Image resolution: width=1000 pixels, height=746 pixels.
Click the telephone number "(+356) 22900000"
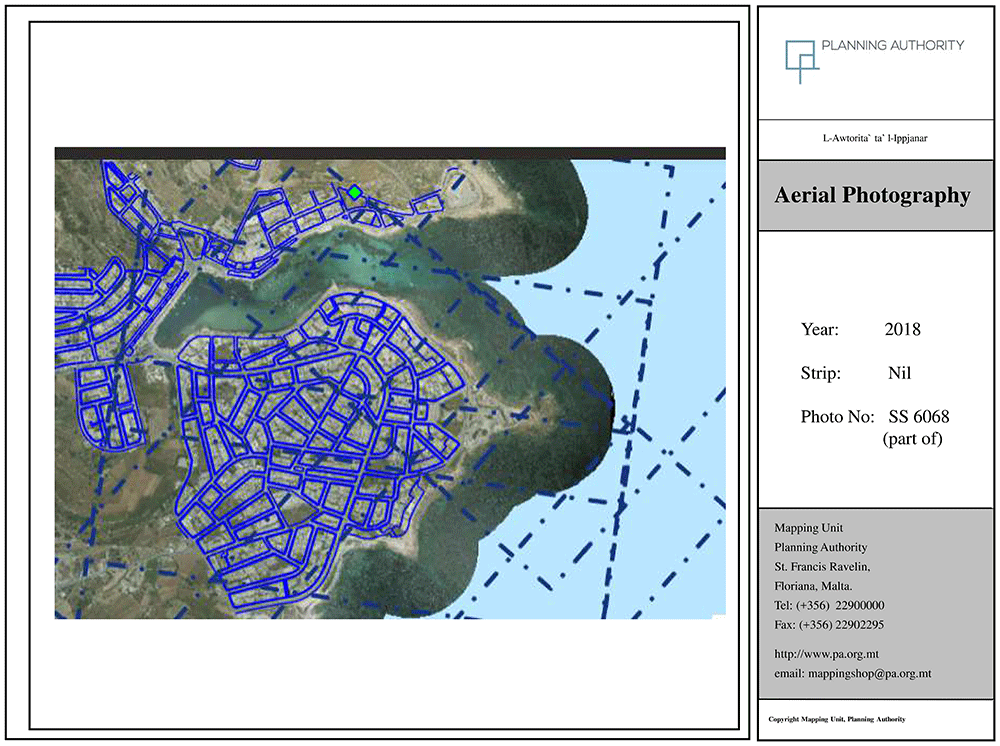[840, 605]
